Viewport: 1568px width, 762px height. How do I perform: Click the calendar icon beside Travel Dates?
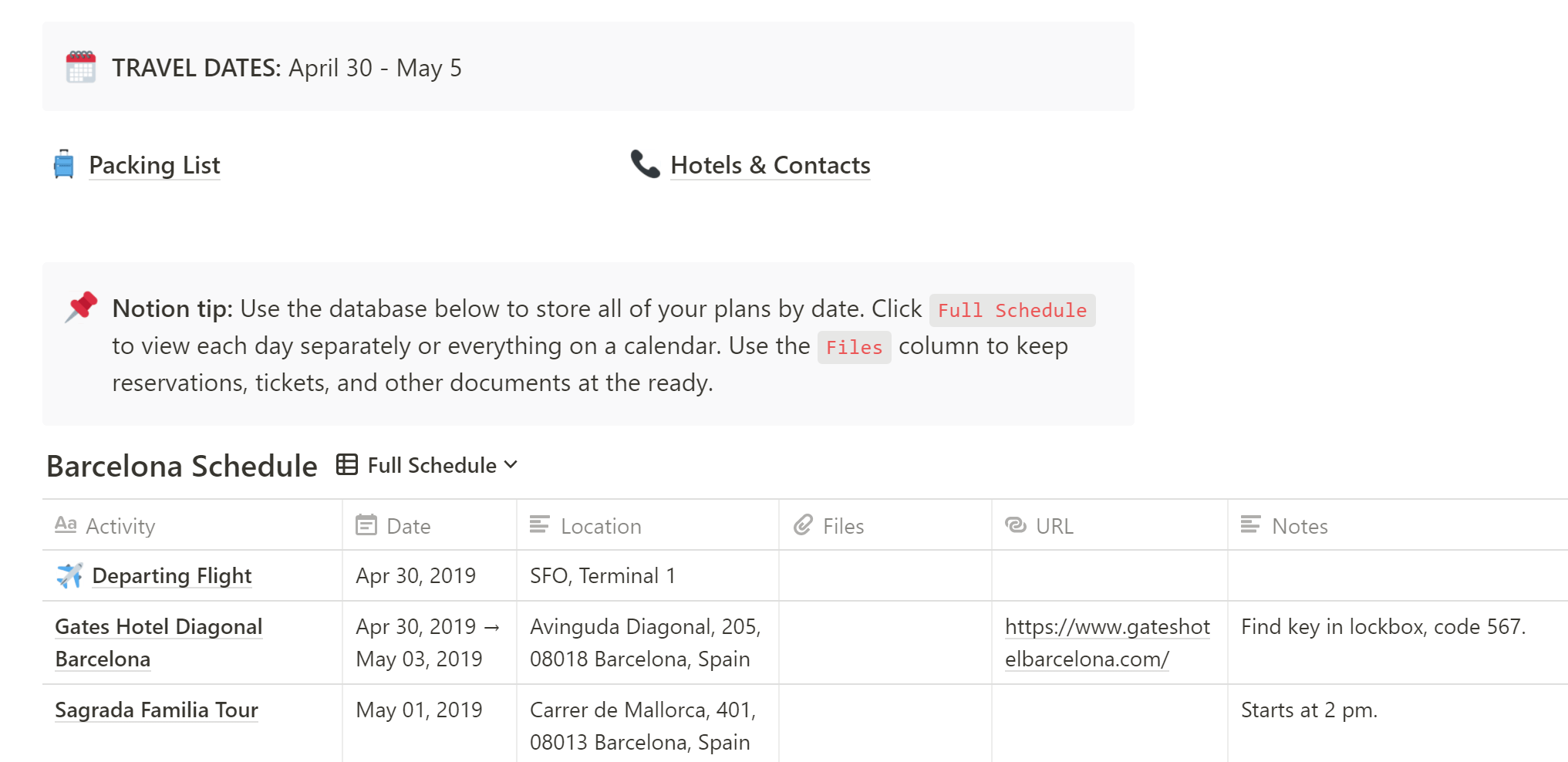point(81,67)
